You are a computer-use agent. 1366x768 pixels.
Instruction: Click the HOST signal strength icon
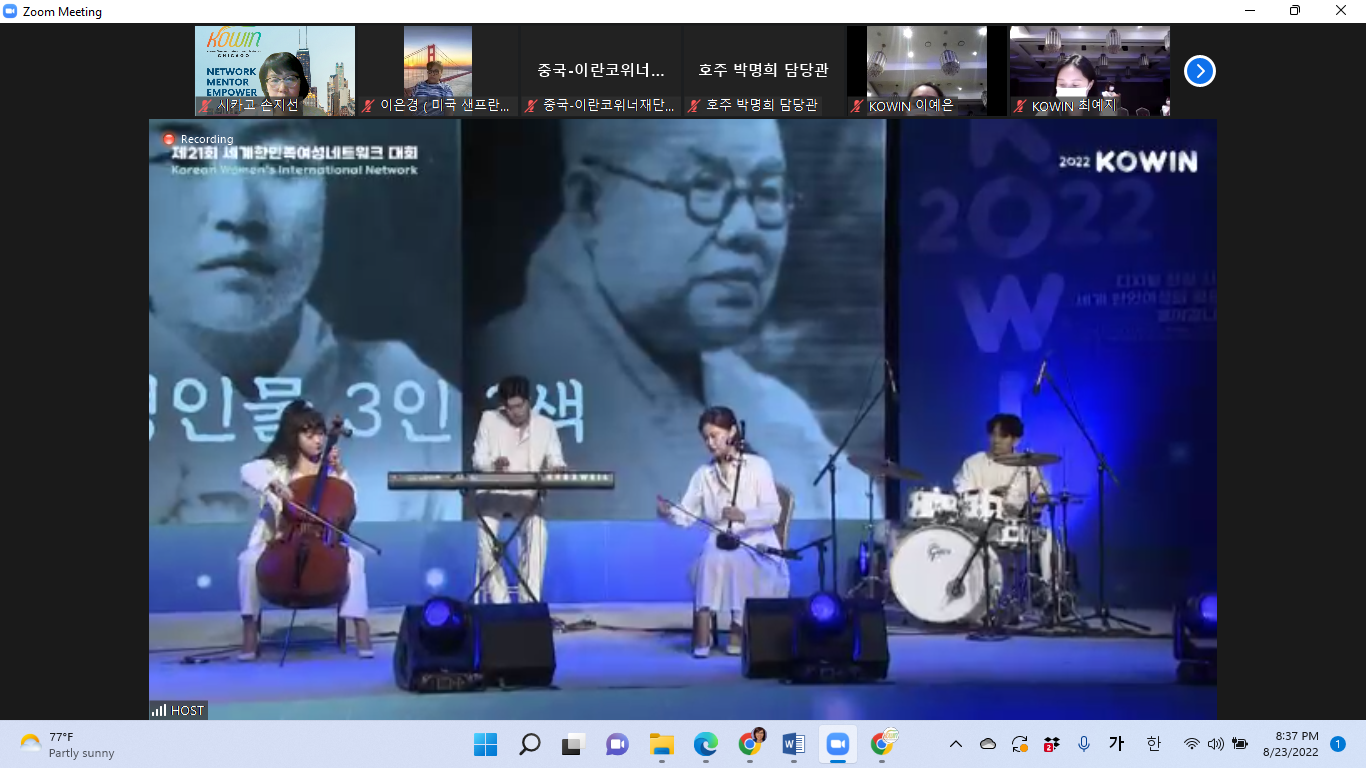pos(159,710)
